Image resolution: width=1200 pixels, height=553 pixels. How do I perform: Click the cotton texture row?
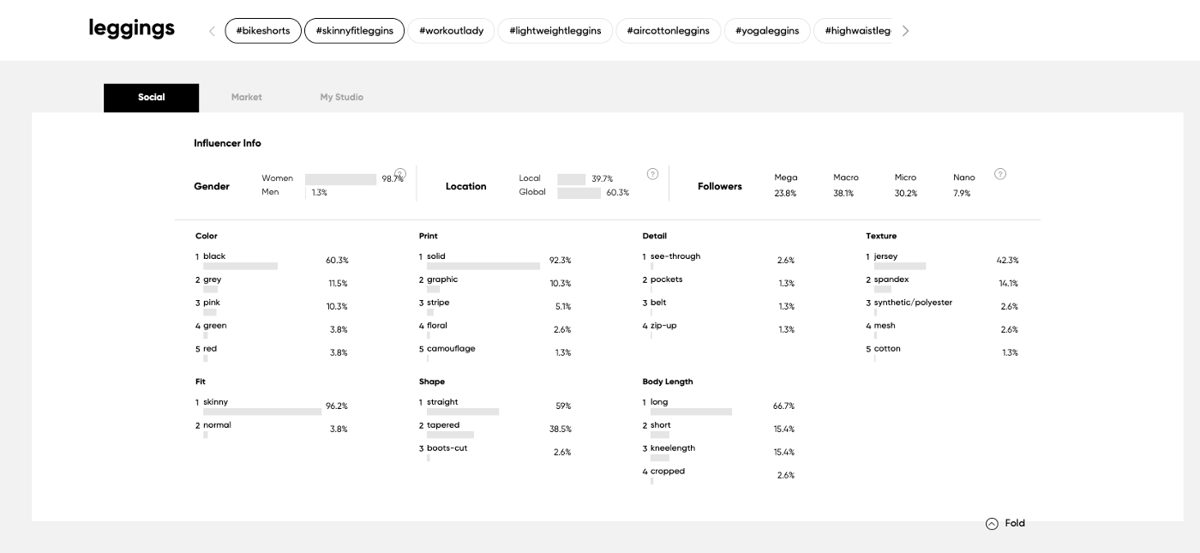click(942, 352)
